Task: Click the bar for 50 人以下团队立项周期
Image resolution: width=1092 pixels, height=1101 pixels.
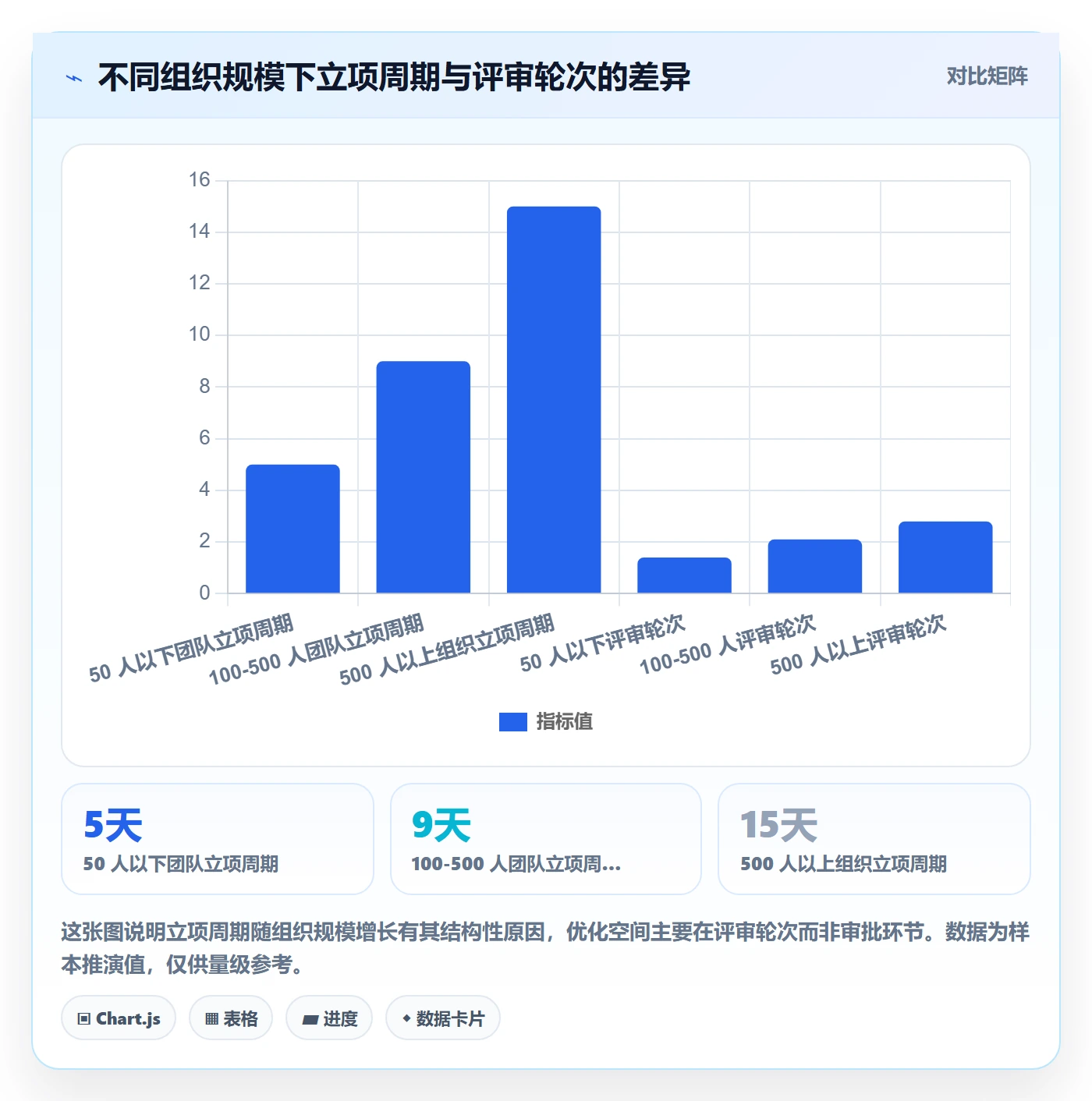Action: (x=292, y=529)
